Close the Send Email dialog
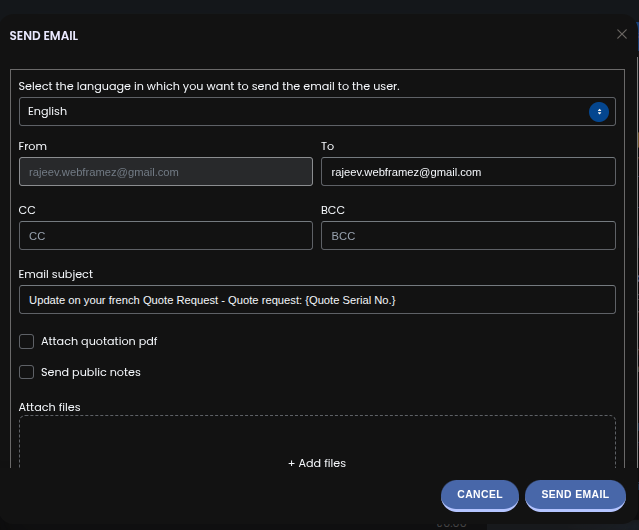 click(x=622, y=34)
